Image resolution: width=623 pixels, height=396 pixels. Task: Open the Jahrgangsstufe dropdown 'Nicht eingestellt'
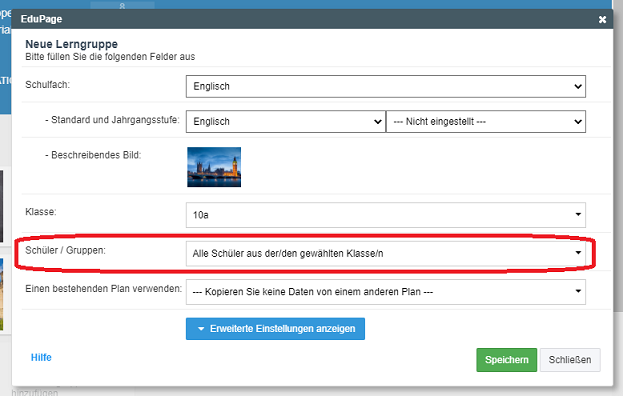pos(486,122)
